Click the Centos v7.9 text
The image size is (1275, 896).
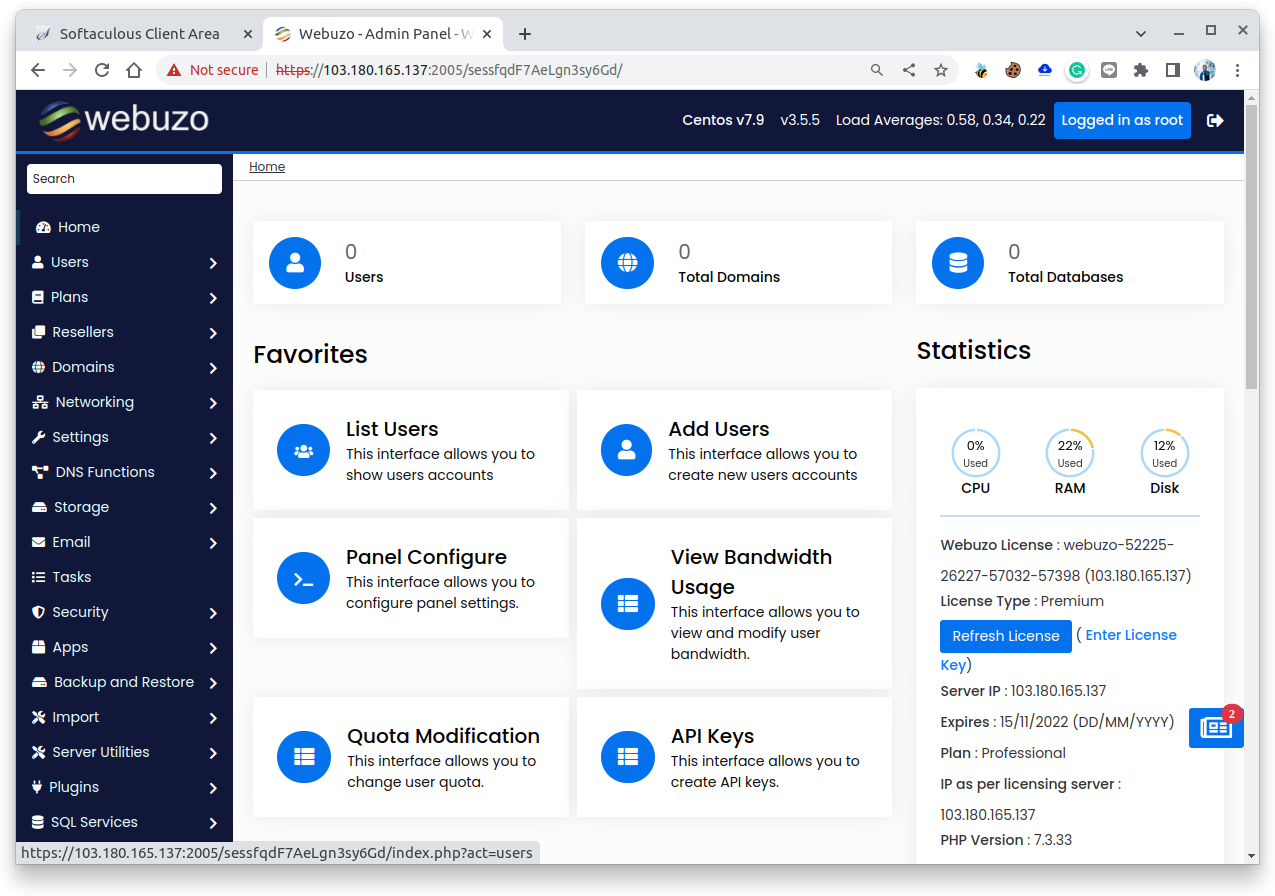[x=723, y=120]
